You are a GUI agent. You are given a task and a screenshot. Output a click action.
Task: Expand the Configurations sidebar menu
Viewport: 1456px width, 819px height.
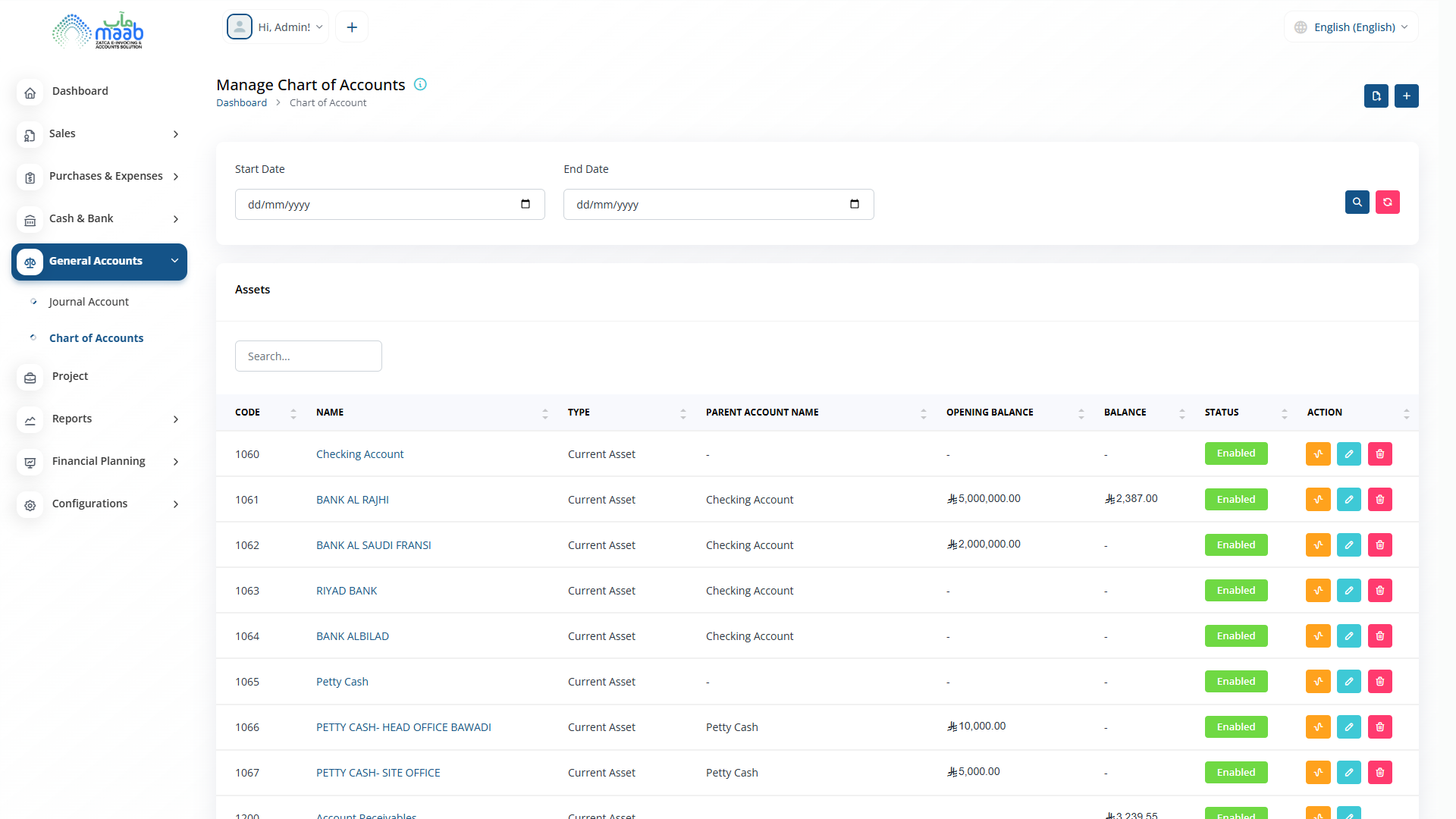[99, 504]
